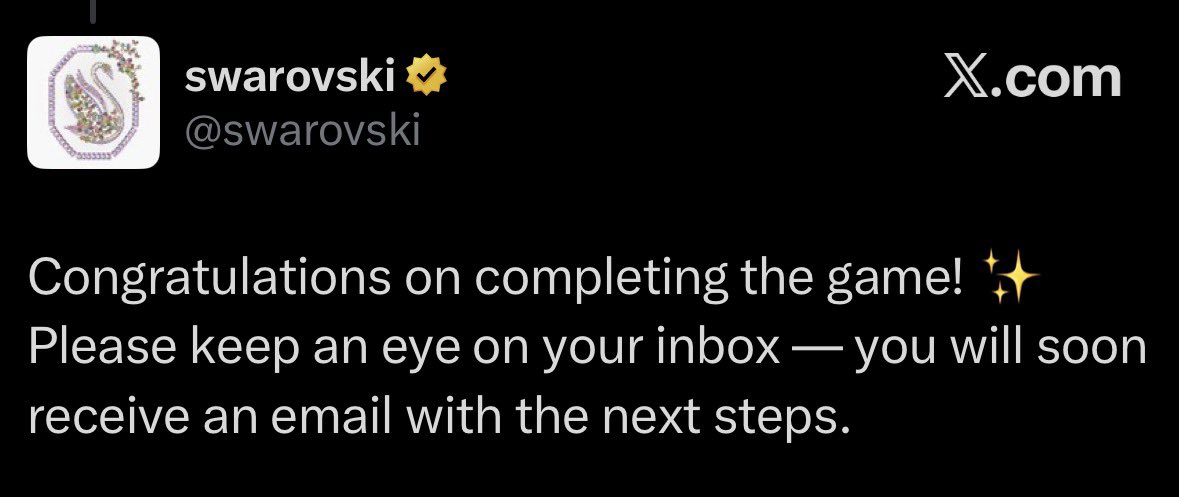Image resolution: width=1179 pixels, height=497 pixels.
Task: Click the X logo in the watermark
Action: click(969, 78)
